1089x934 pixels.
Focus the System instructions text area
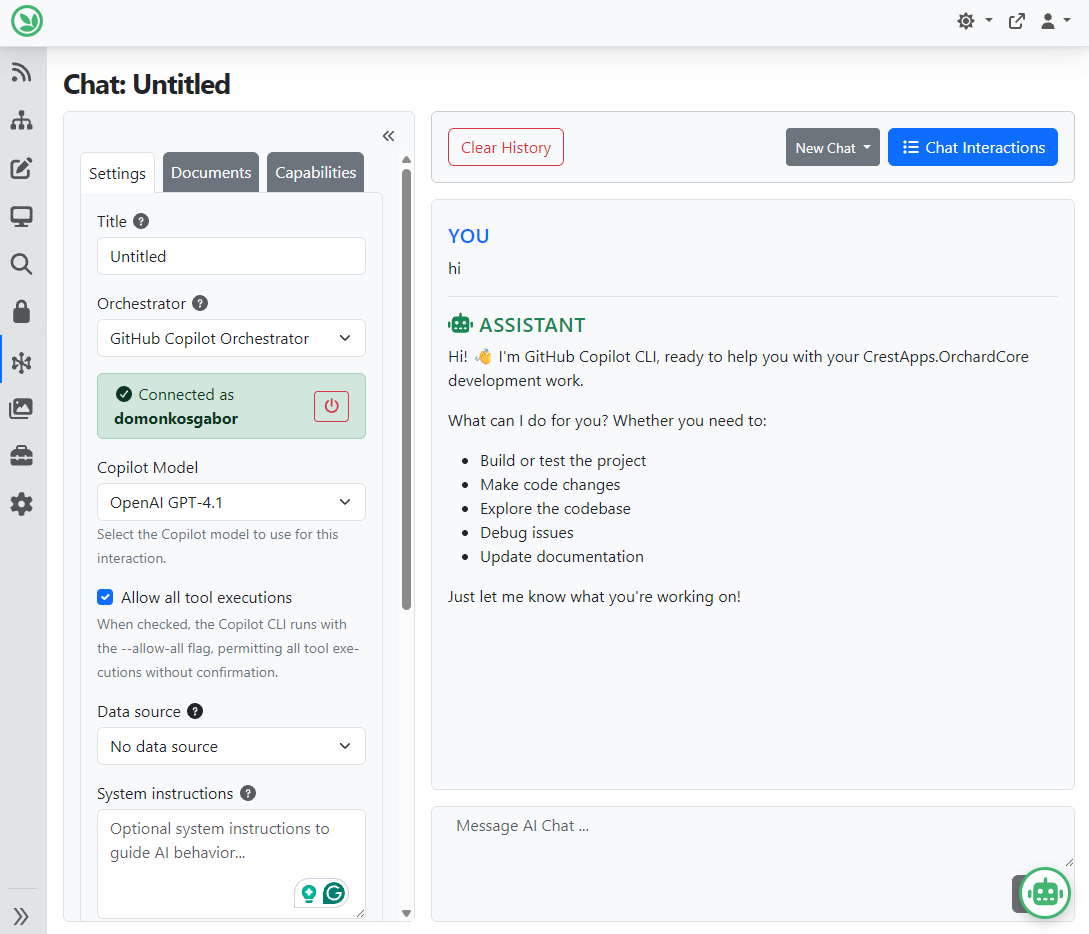(231, 864)
